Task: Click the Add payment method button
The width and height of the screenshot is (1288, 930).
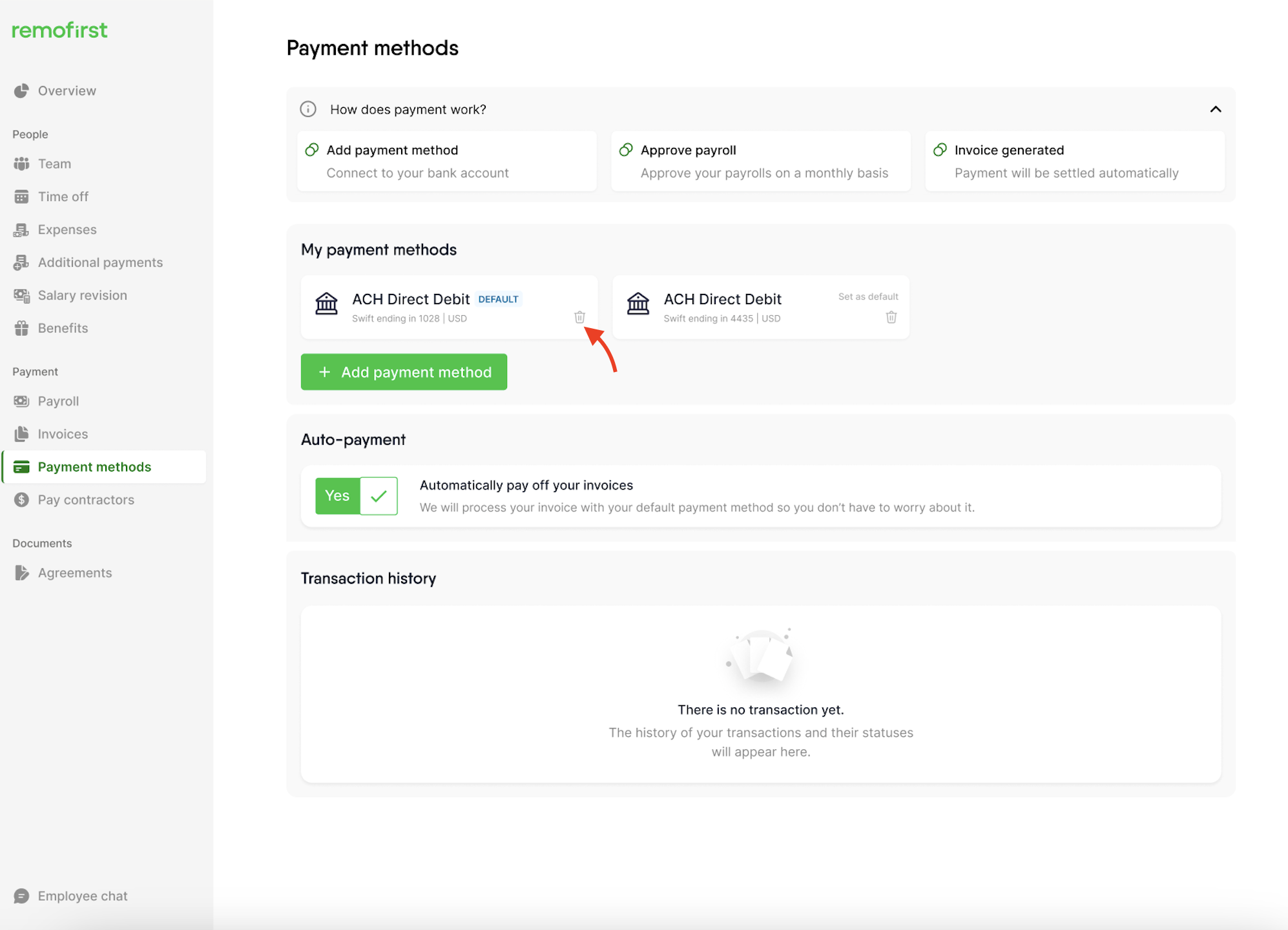Action: click(404, 372)
